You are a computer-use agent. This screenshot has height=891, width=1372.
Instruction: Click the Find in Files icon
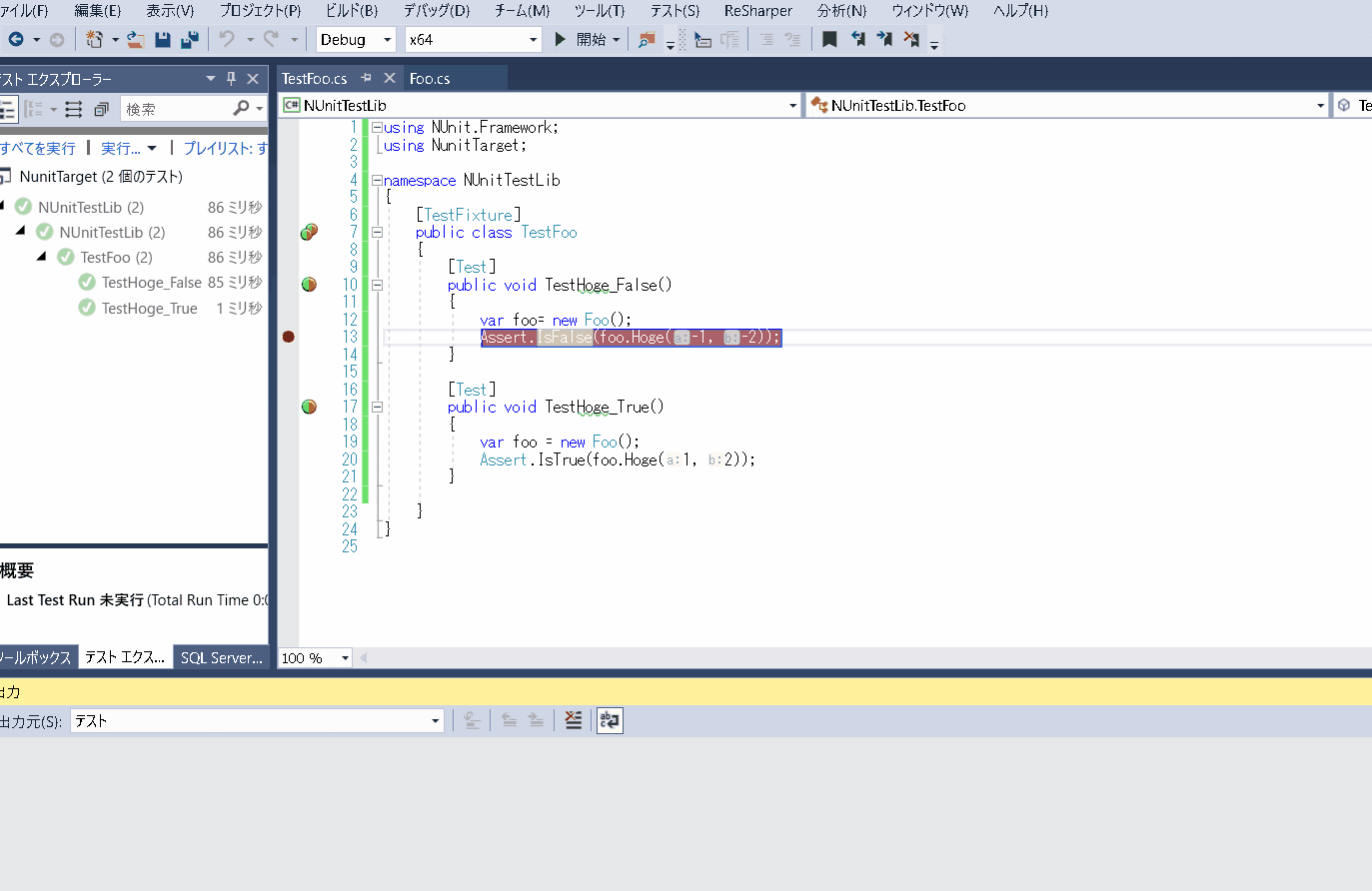click(647, 40)
